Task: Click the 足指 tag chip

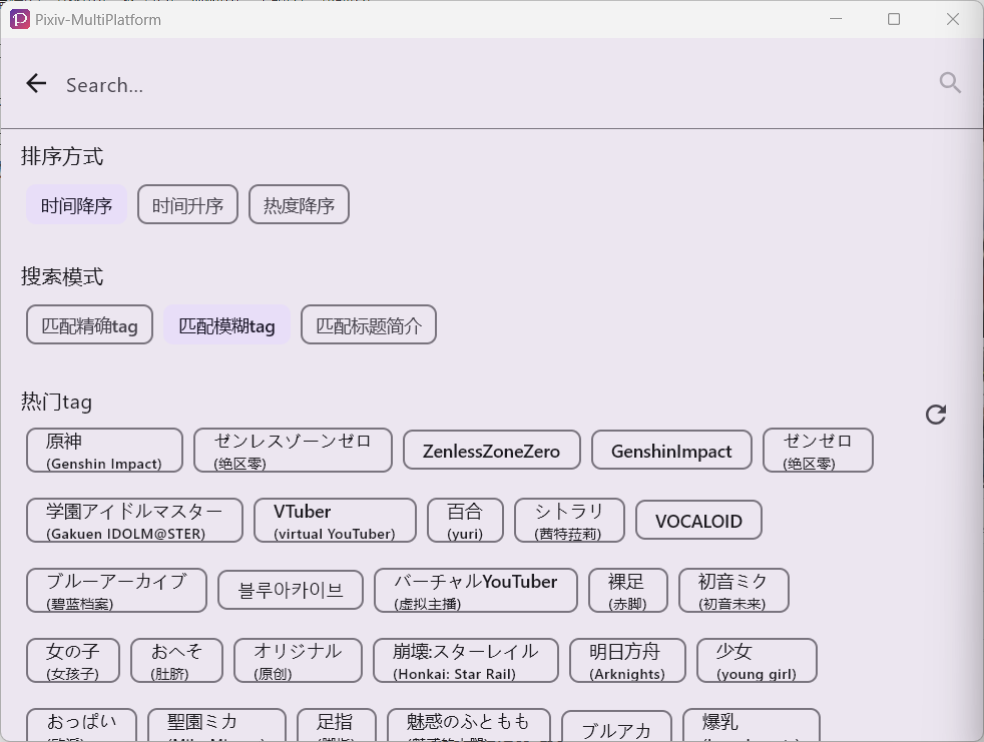Action: [x=336, y=726]
